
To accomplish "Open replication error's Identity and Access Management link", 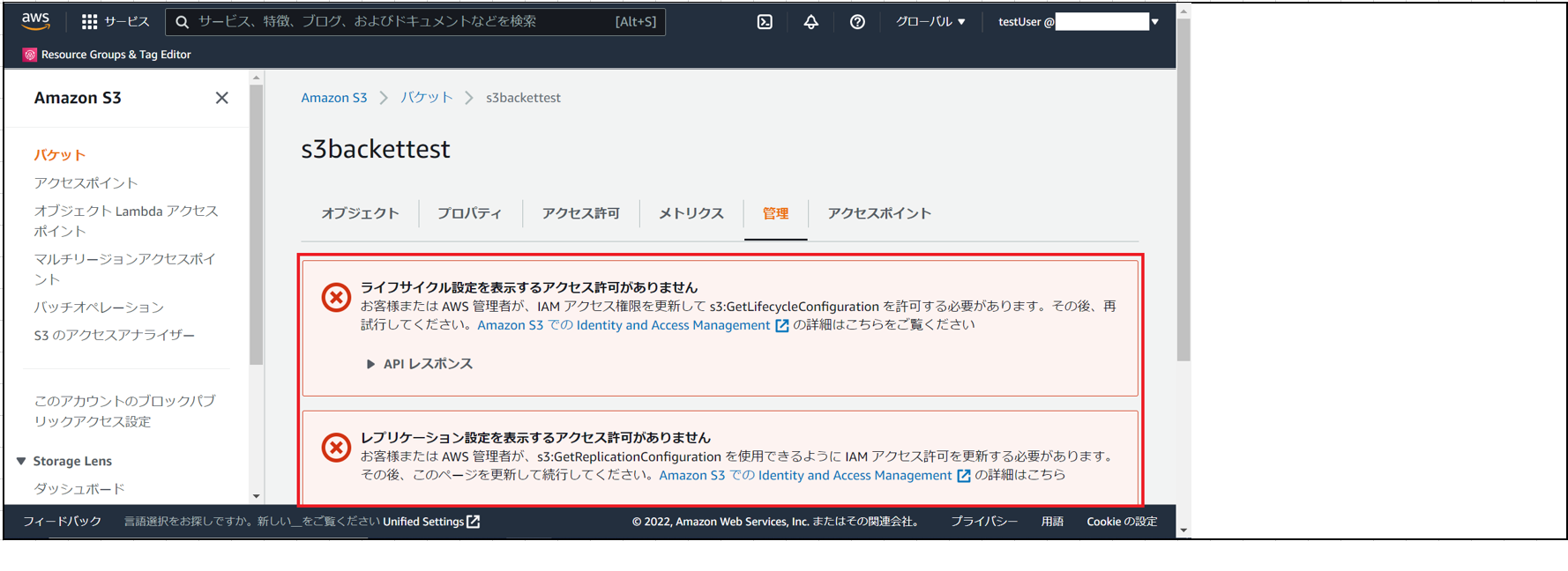I will 805,475.
